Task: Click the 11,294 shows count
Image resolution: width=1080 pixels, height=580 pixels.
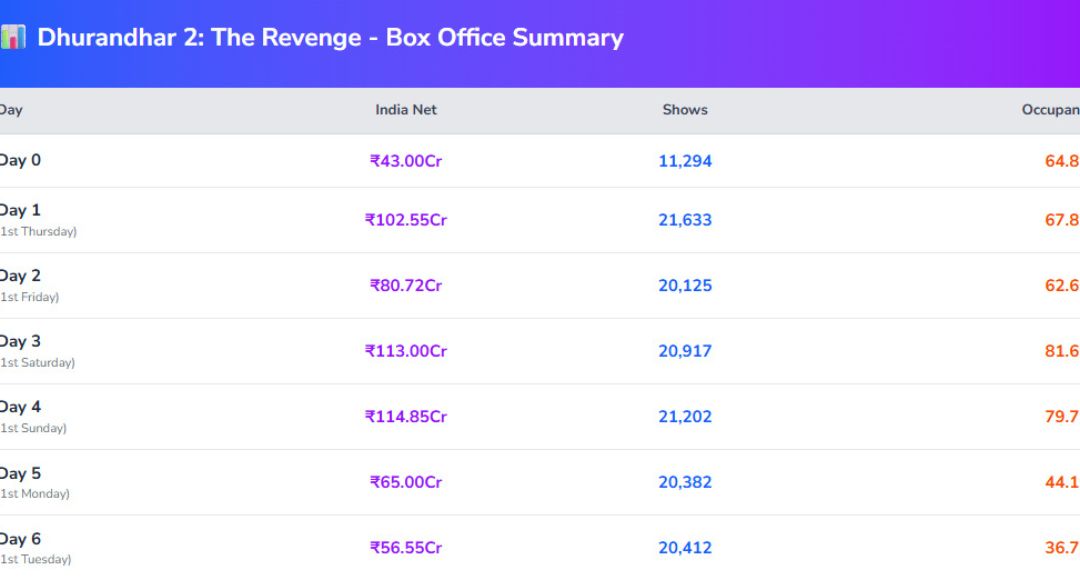Action: (685, 161)
